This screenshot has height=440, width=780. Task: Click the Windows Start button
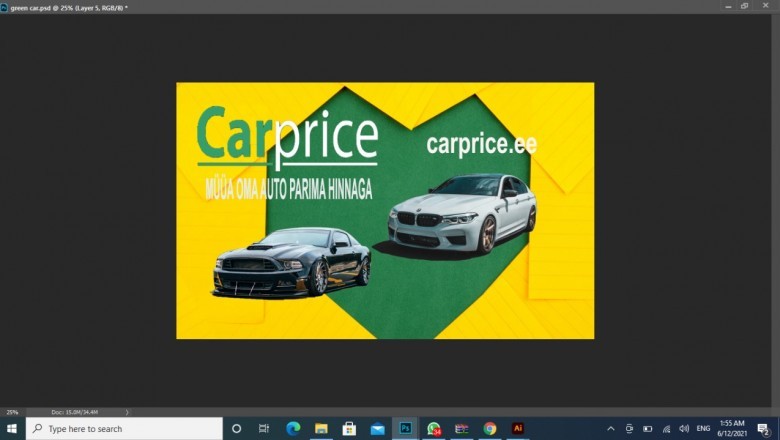pyautogui.click(x=12, y=428)
